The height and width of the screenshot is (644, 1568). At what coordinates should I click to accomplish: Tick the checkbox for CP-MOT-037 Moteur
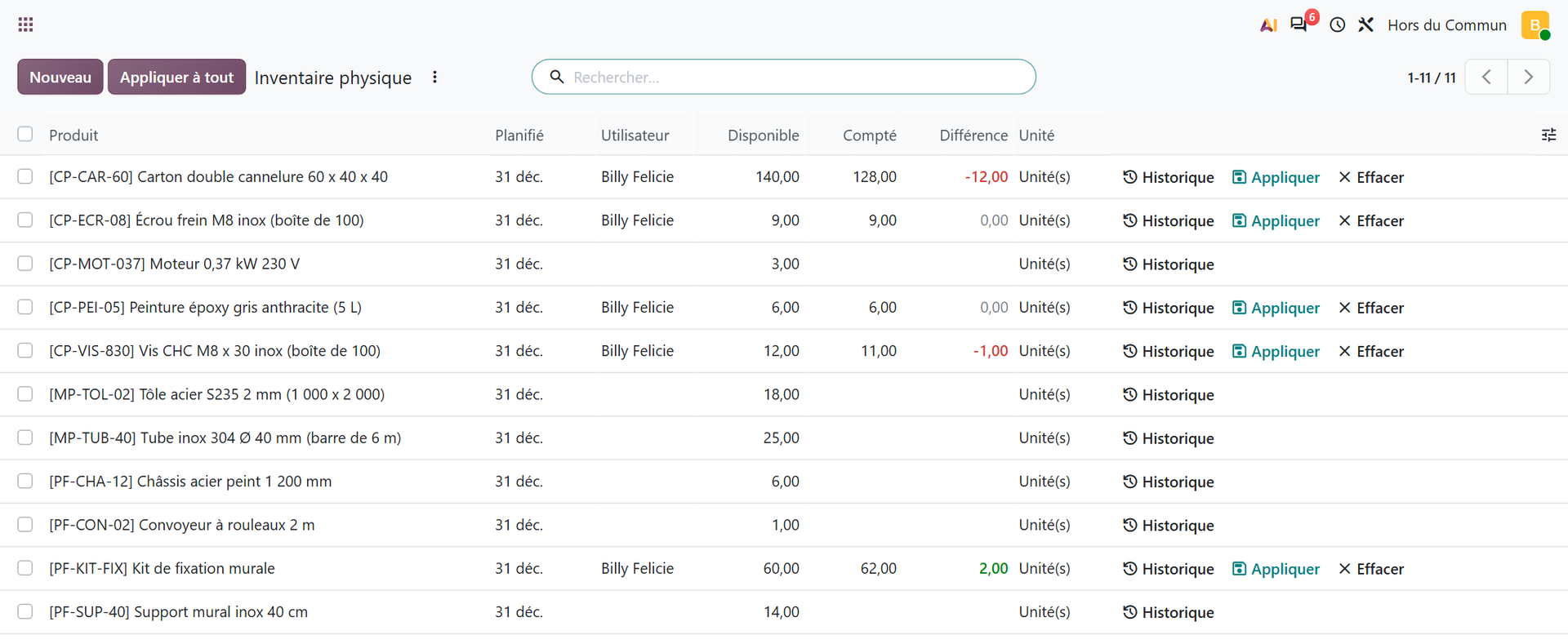[25, 264]
